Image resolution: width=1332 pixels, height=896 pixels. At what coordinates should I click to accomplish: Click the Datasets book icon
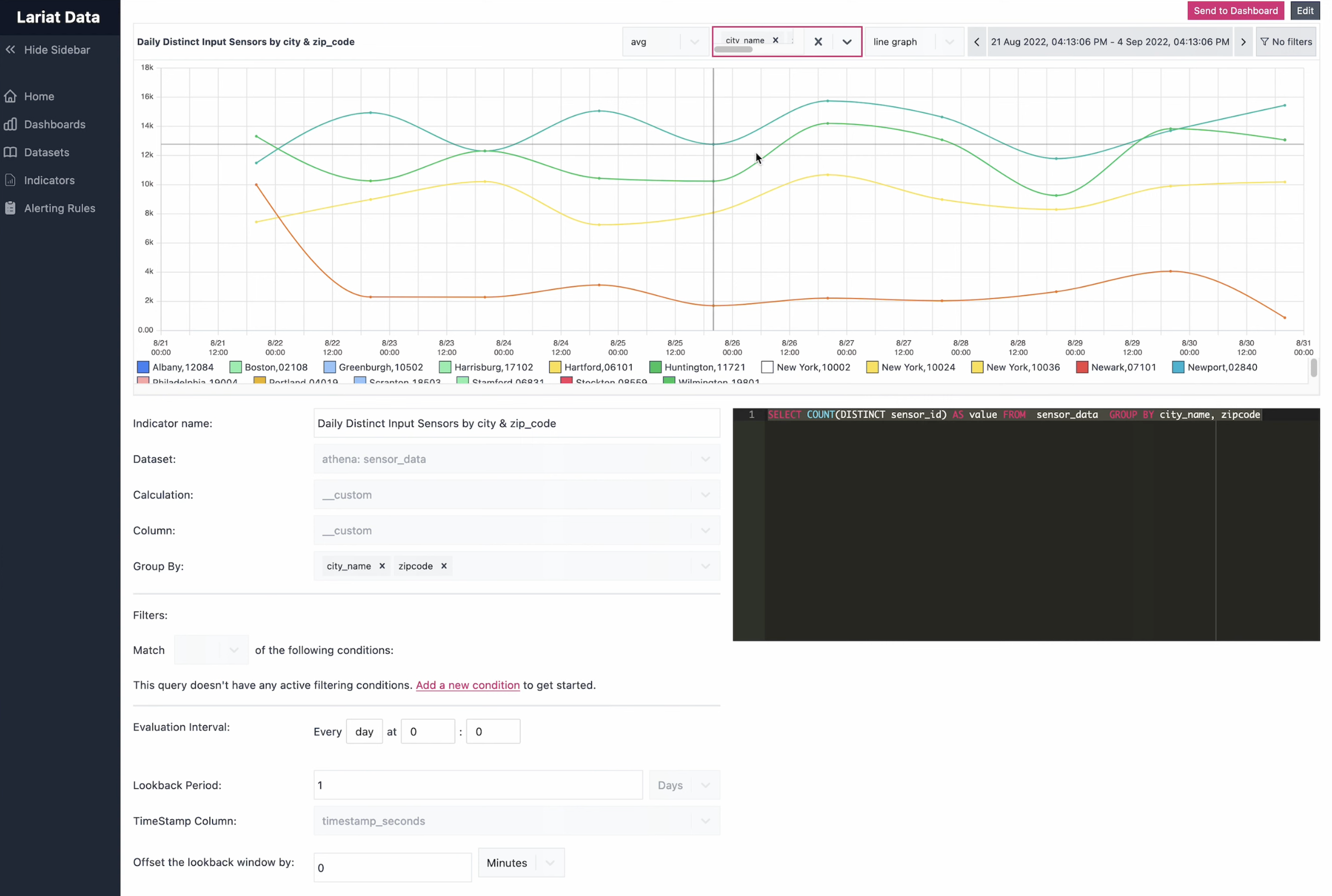tap(10, 153)
